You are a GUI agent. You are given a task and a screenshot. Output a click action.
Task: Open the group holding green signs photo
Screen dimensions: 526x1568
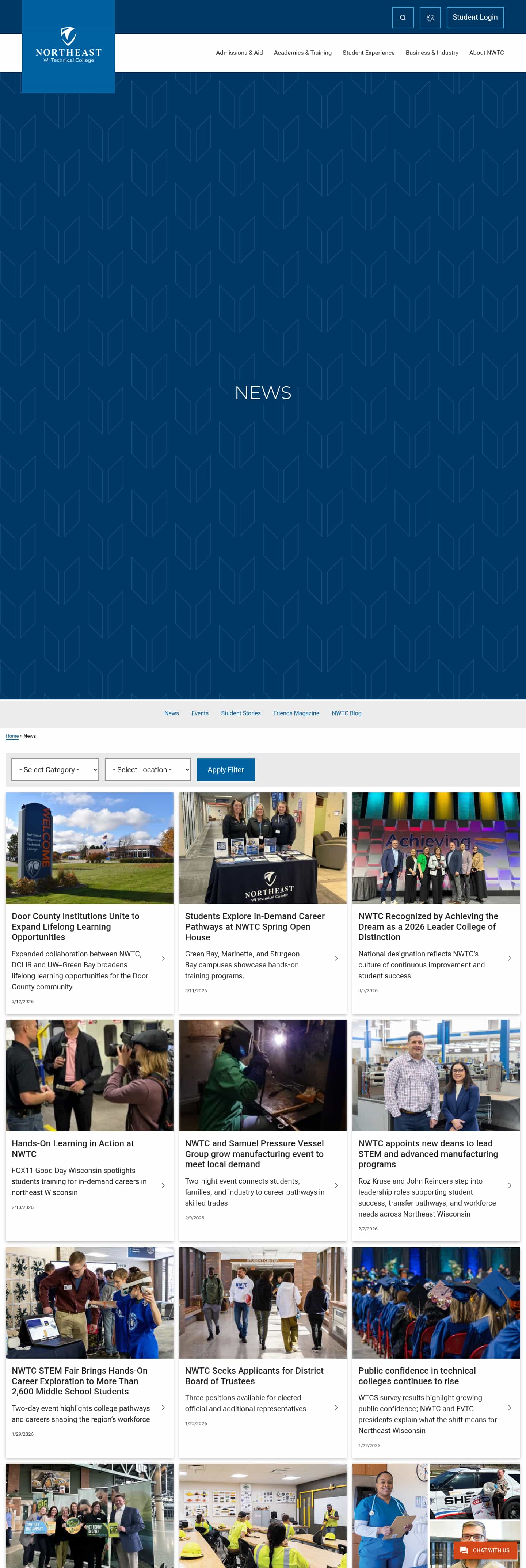(89, 1516)
